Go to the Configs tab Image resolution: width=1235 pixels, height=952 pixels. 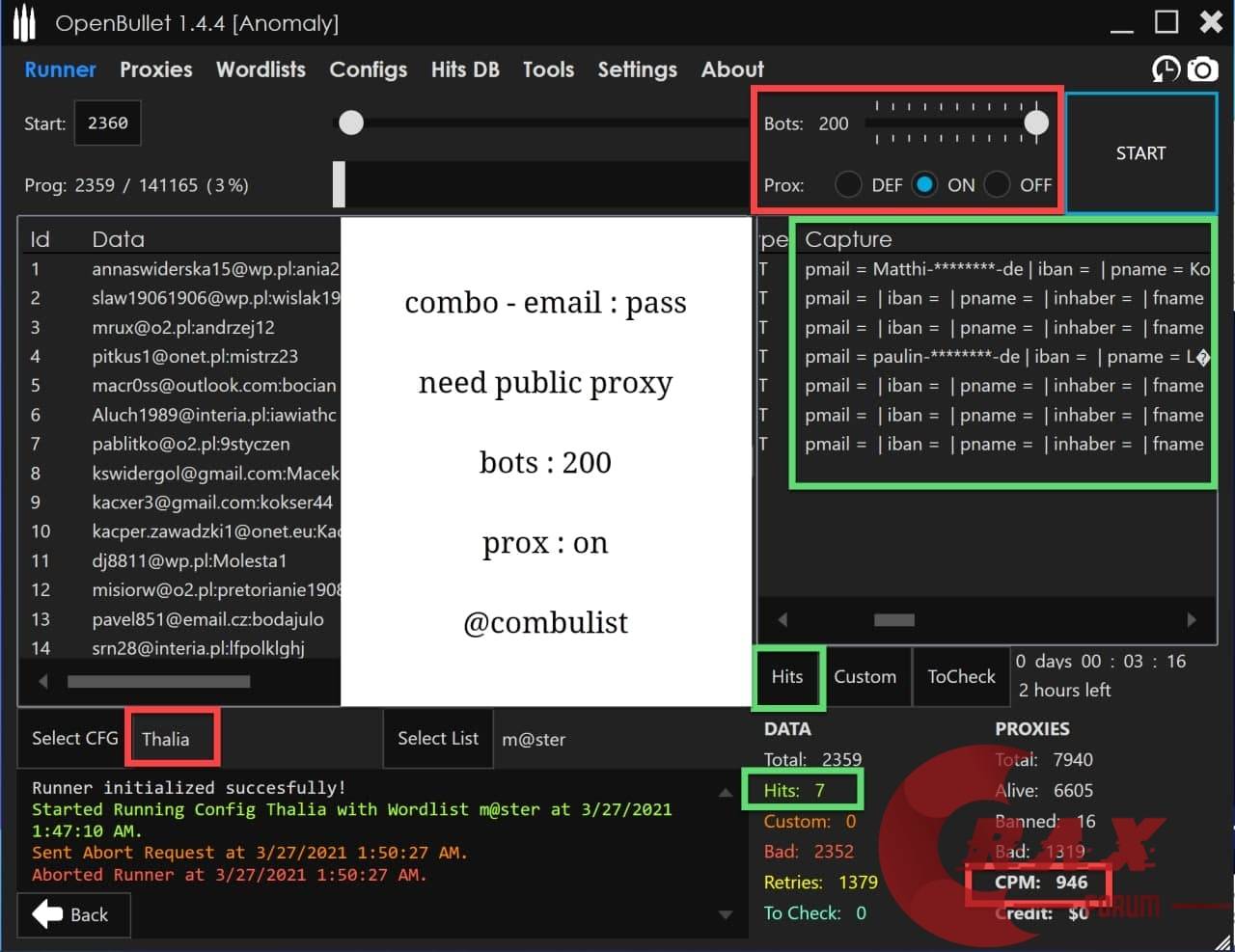coord(368,69)
